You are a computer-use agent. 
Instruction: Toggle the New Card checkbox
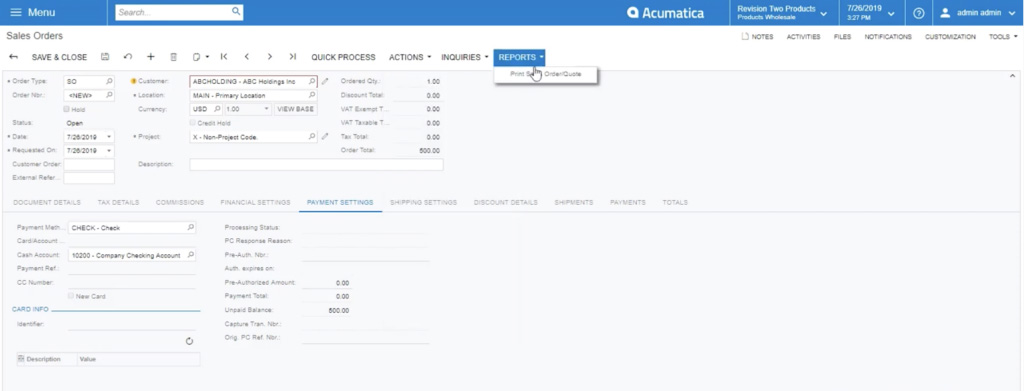click(71, 296)
